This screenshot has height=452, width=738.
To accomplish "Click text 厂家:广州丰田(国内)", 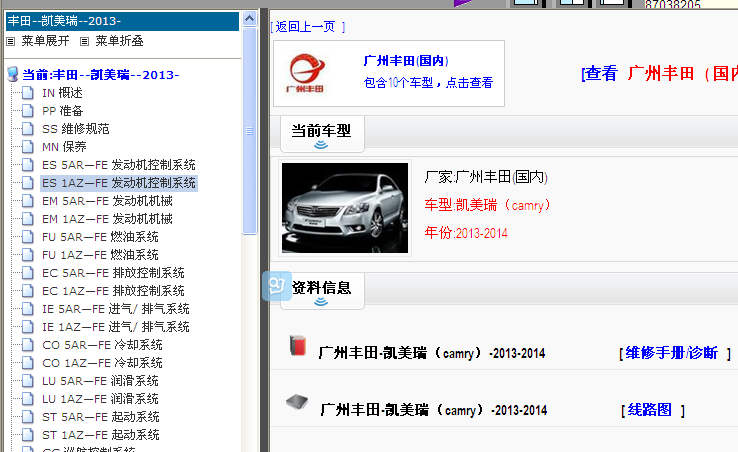I will [x=486, y=177].
